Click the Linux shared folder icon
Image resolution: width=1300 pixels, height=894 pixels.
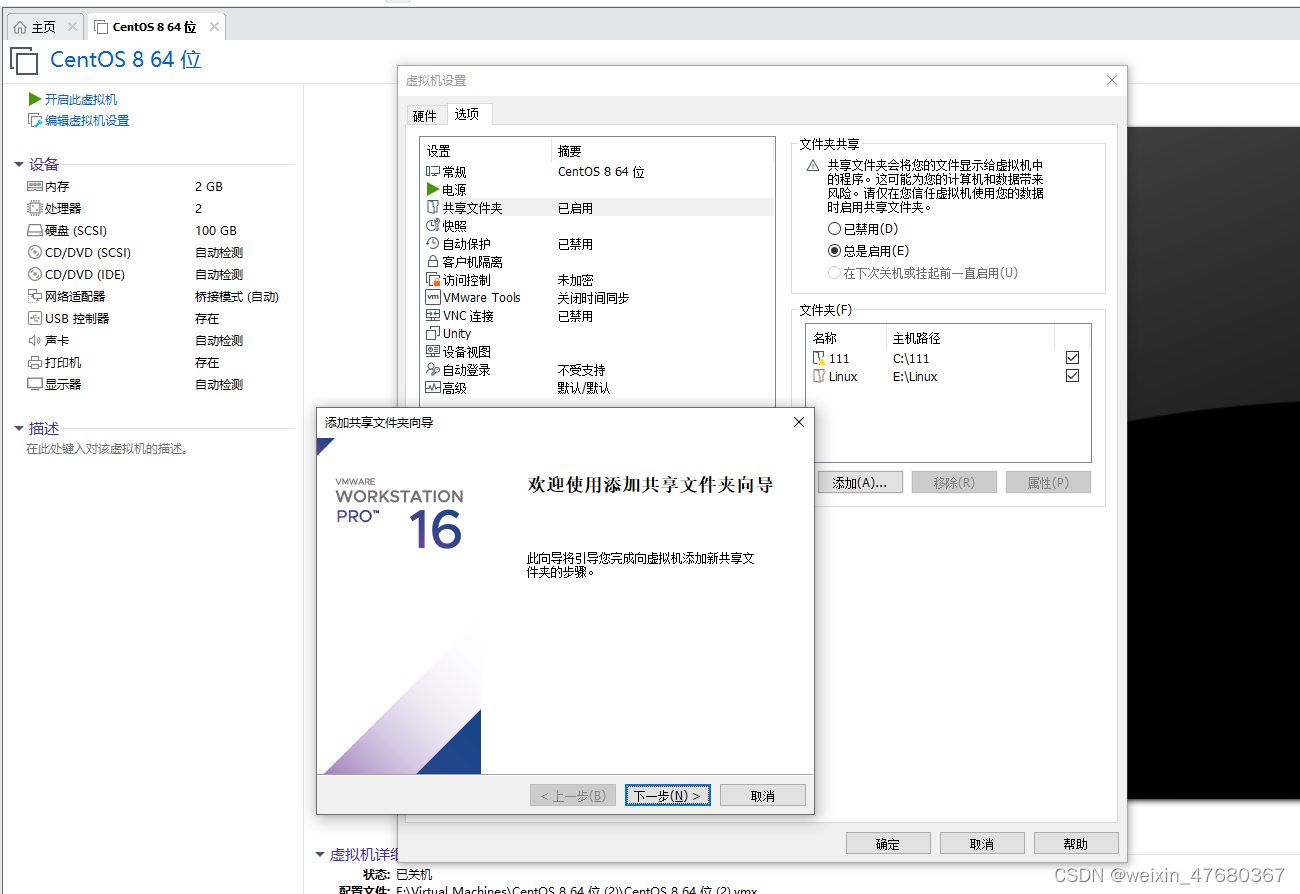(x=819, y=377)
